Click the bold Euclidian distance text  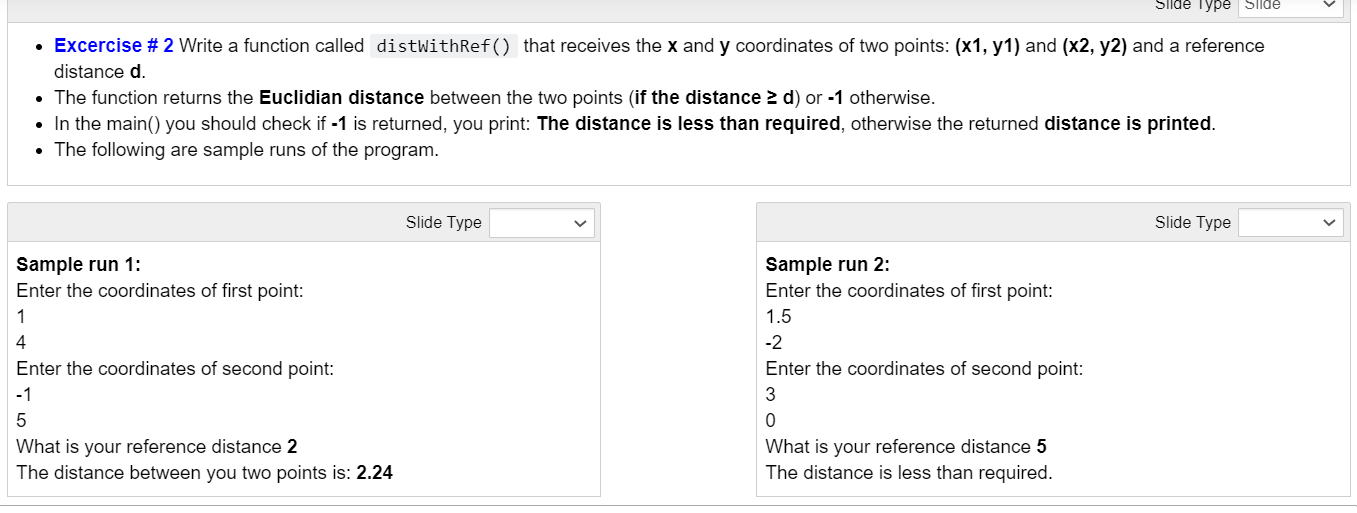342,98
